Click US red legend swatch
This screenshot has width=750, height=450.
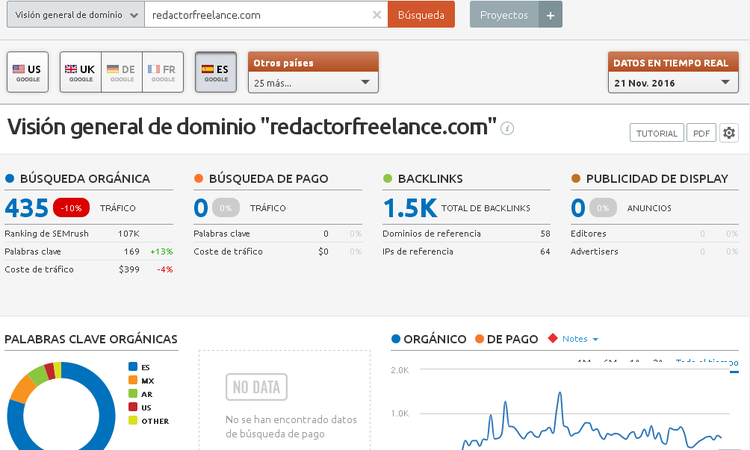click(x=133, y=407)
